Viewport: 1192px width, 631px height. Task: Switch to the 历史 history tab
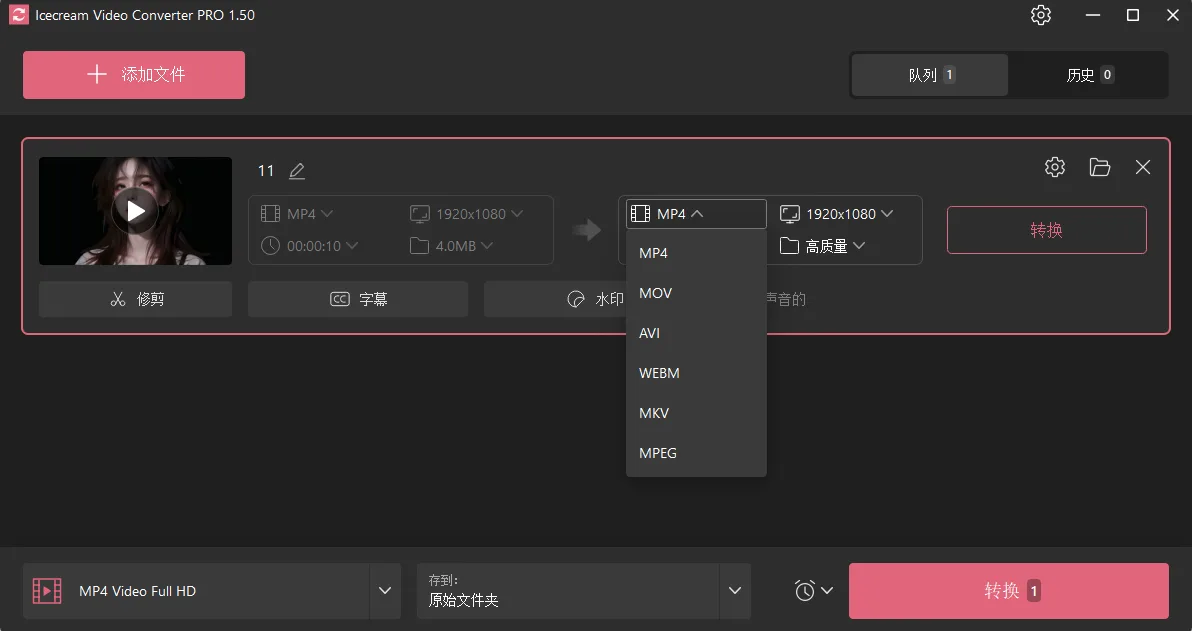click(1089, 75)
